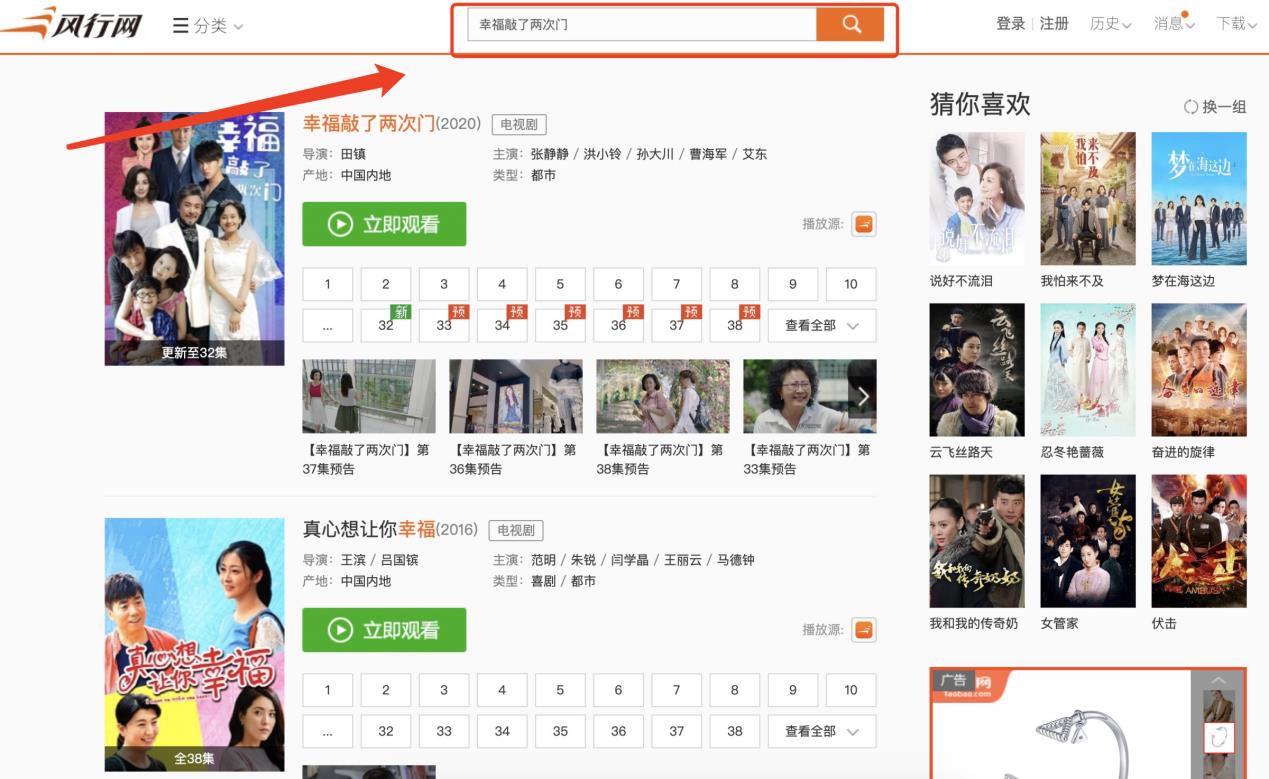Click director name 田镇
Image resolution: width=1269 pixels, height=779 pixels.
[x=353, y=154]
